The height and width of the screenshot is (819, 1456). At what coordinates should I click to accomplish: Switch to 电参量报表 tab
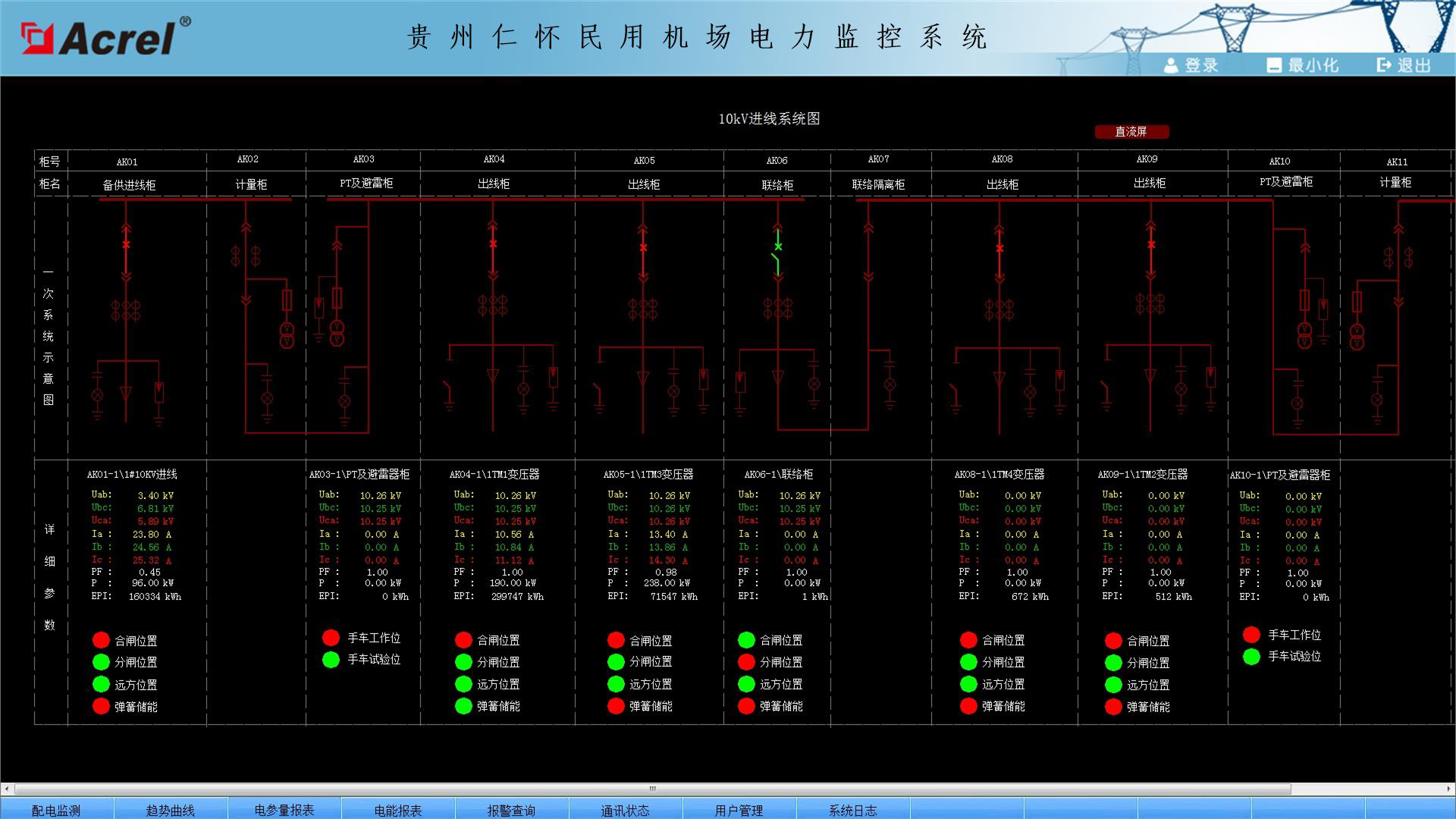point(284,810)
